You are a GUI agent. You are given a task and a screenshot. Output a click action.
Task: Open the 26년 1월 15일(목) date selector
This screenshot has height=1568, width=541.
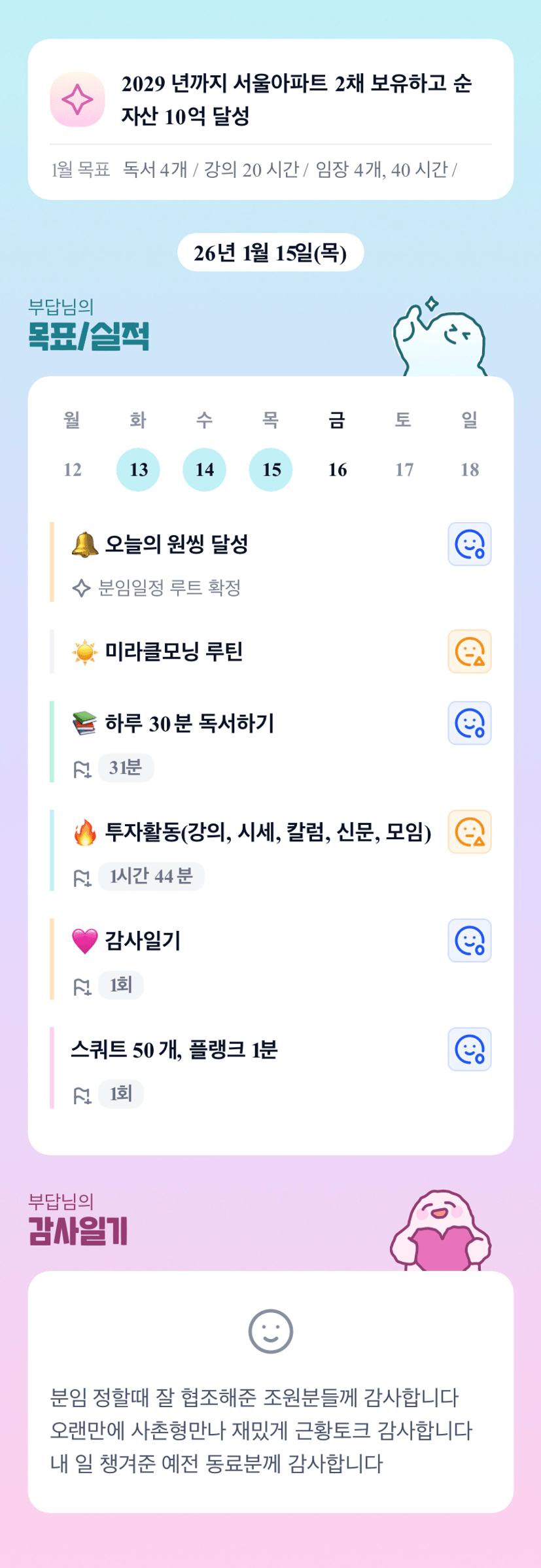270,253
